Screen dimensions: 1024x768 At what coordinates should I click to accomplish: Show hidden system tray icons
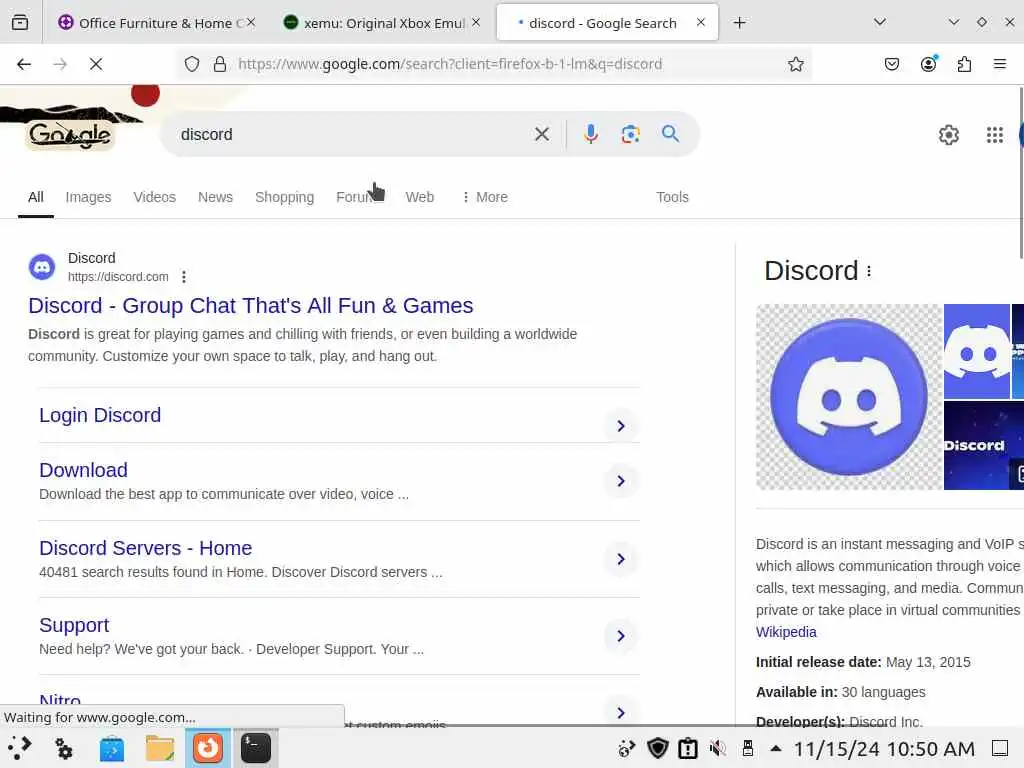(x=776, y=748)
